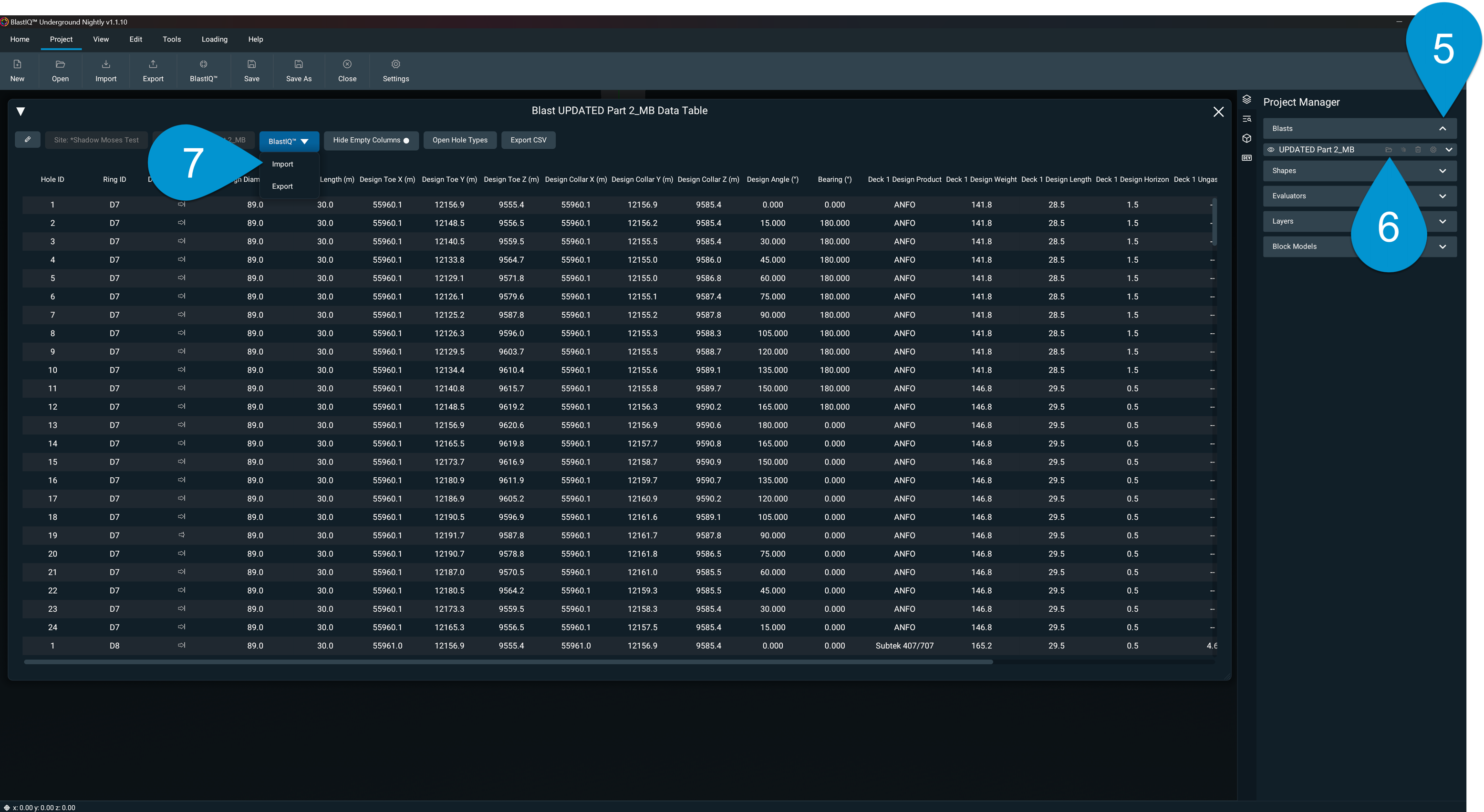Open the search list sidebar icon
Viewport: 1484px width, 812px height.
pos(1246,119)
